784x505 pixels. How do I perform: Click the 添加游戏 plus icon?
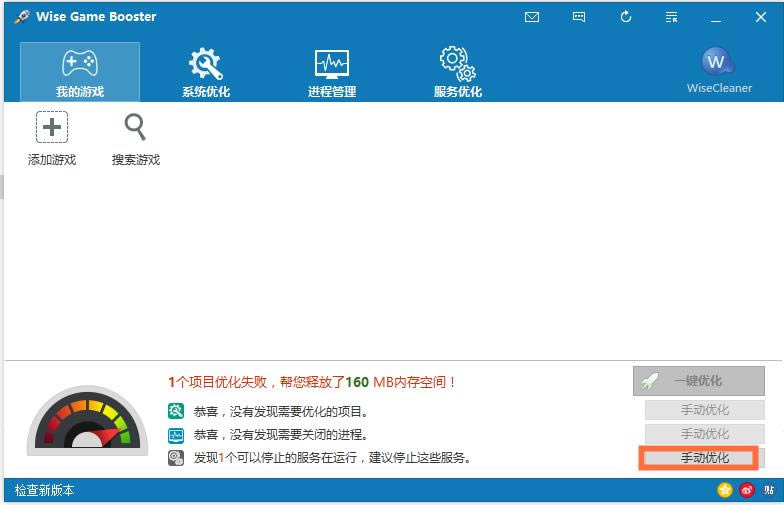click(52, 127)
